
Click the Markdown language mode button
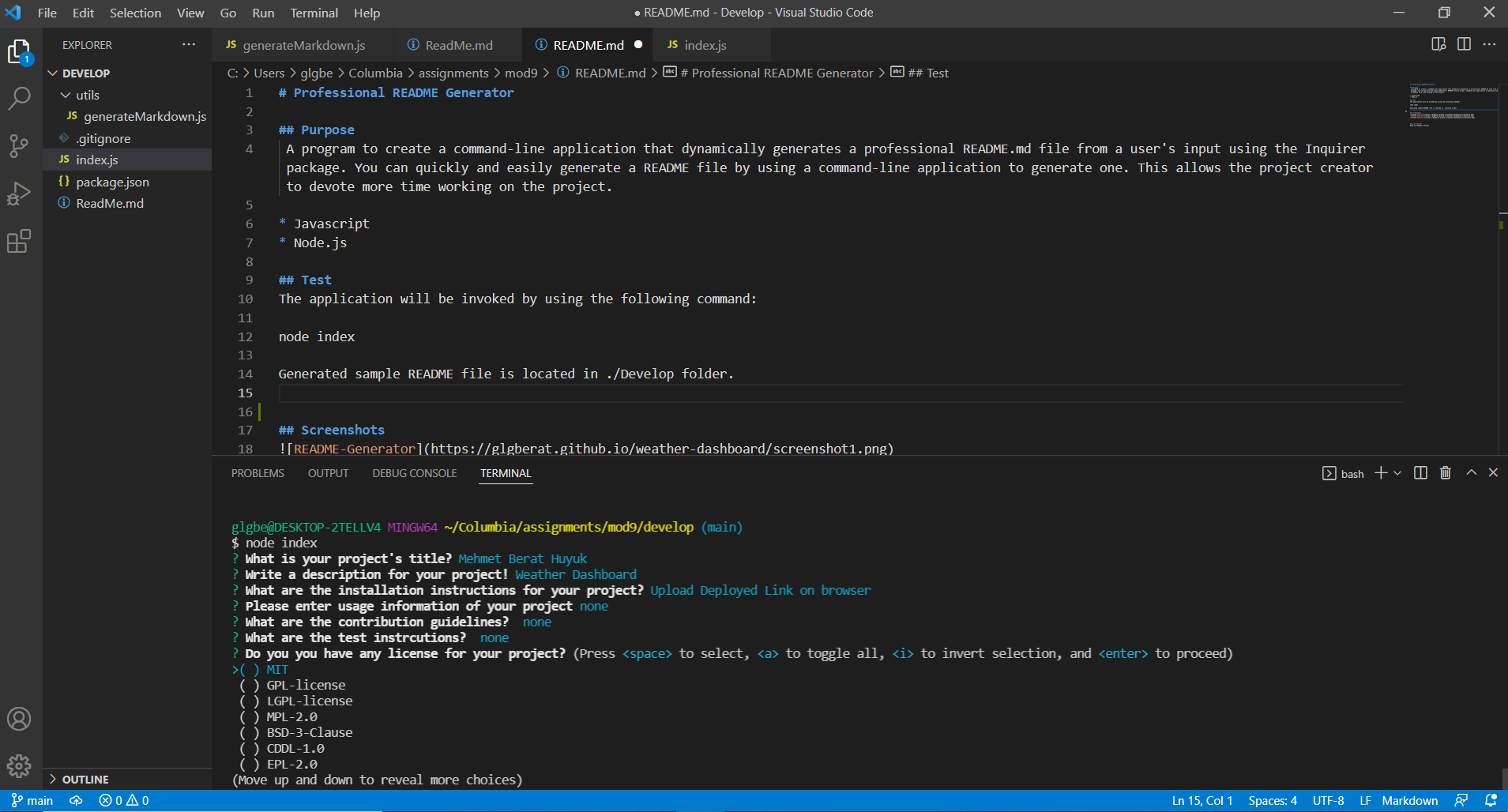click(1409, 801)
